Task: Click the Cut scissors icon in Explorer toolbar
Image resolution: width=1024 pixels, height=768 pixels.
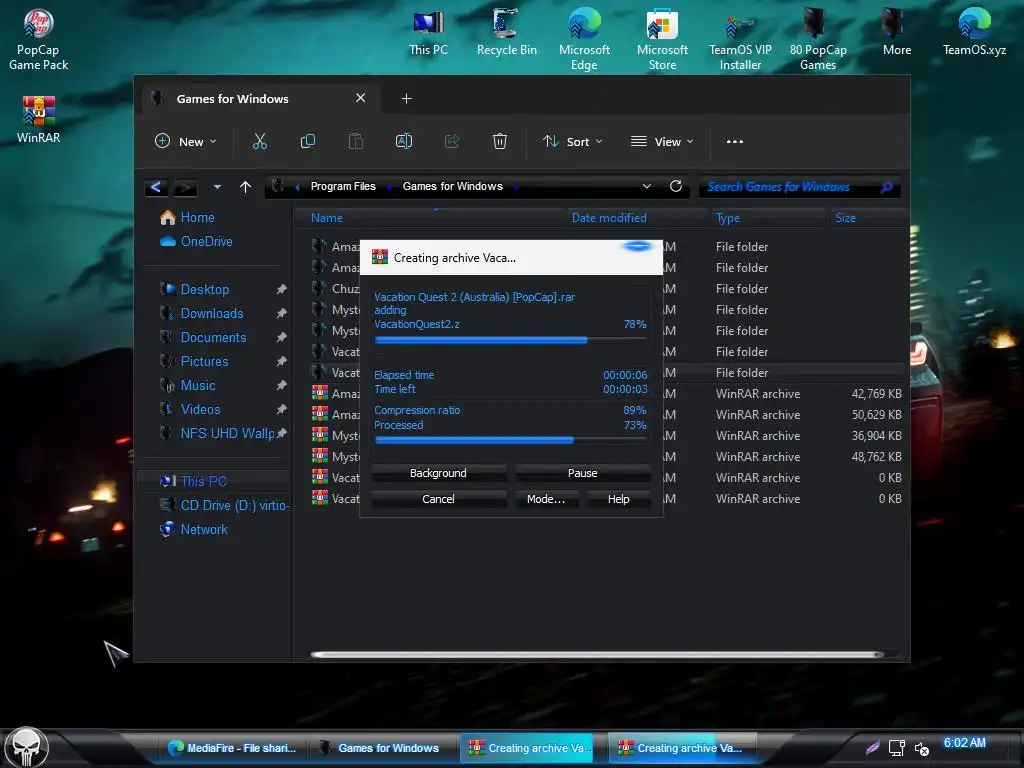Action: [260, 141]
